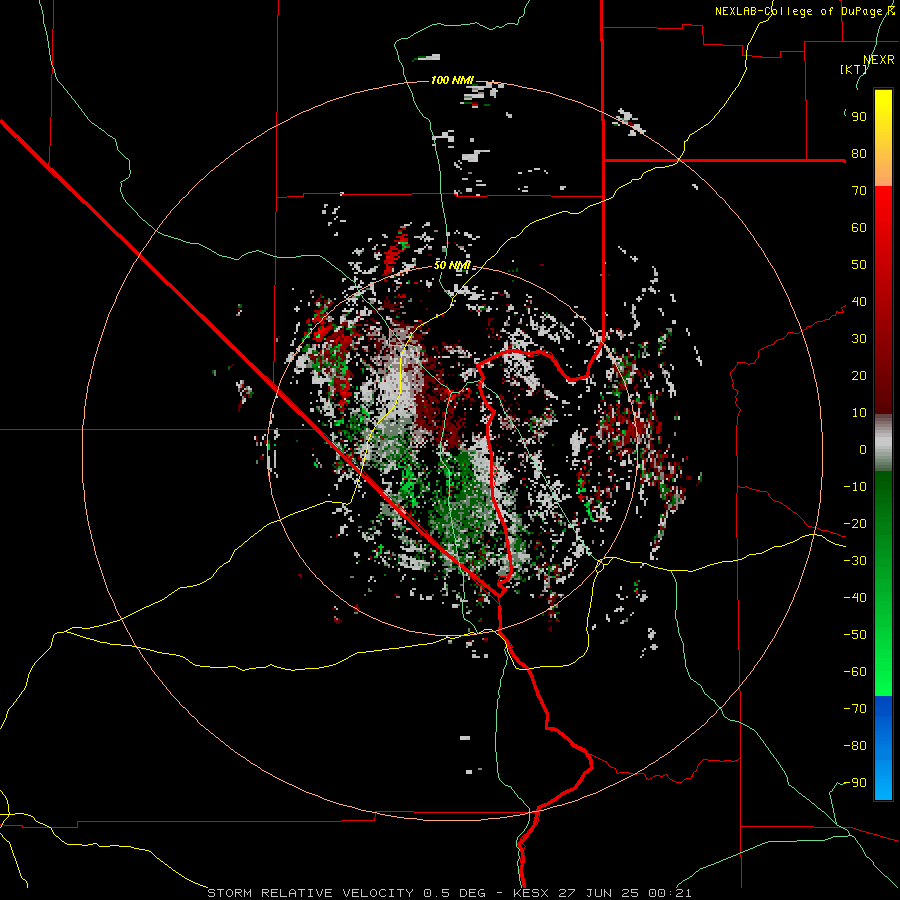
Task: Click the 10 value on velocity scale
Action: point(859,413)
